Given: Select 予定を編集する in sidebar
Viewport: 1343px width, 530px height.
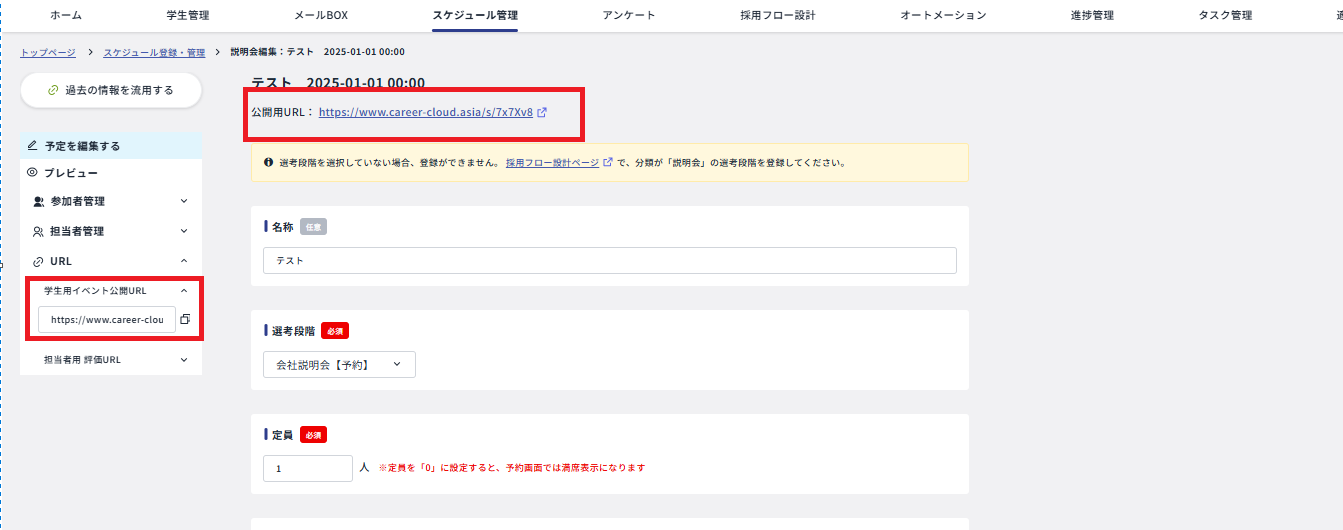Looking at the screenshot, I should tap(82, 146).
